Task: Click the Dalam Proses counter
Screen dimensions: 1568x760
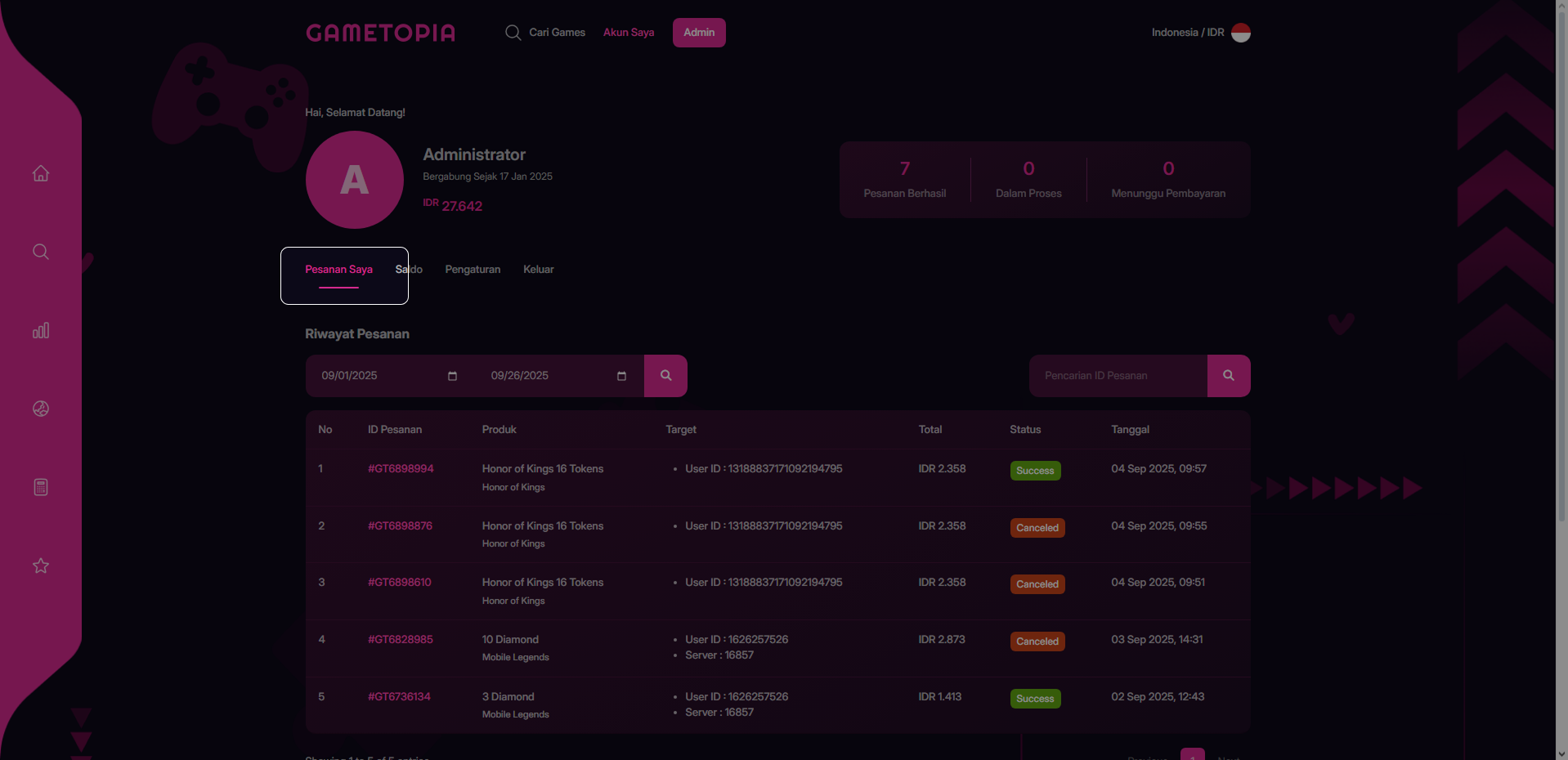Action: (x=1028, y=180)
